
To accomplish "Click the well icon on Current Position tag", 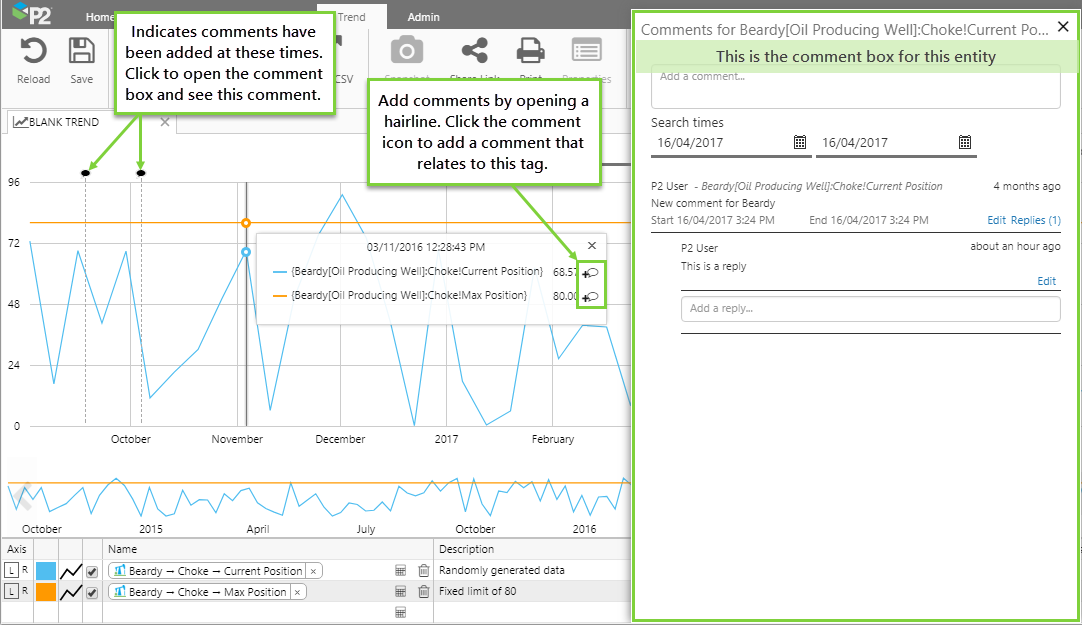I will point(120,571).
